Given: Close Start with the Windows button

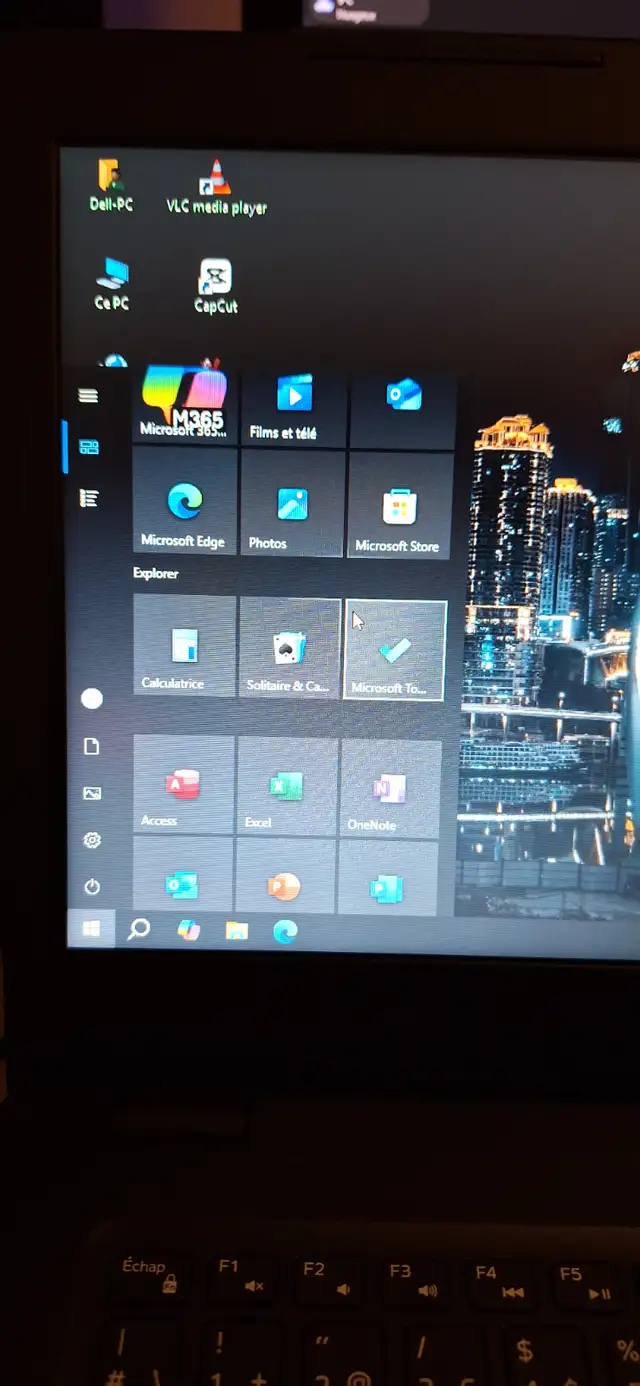Looking at the screenshot, I should (91, 929).
